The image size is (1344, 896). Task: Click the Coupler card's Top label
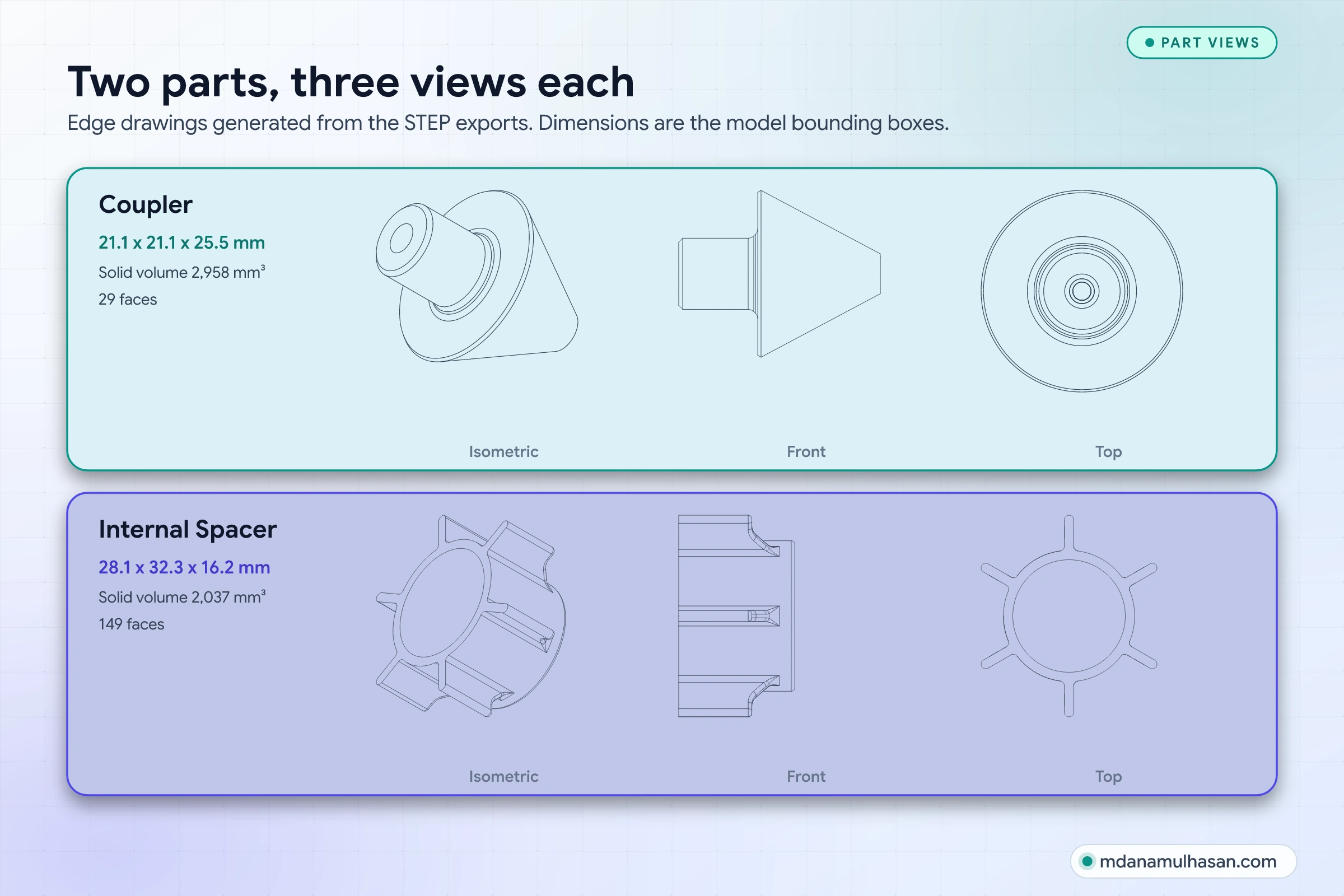click(1108, 452)
